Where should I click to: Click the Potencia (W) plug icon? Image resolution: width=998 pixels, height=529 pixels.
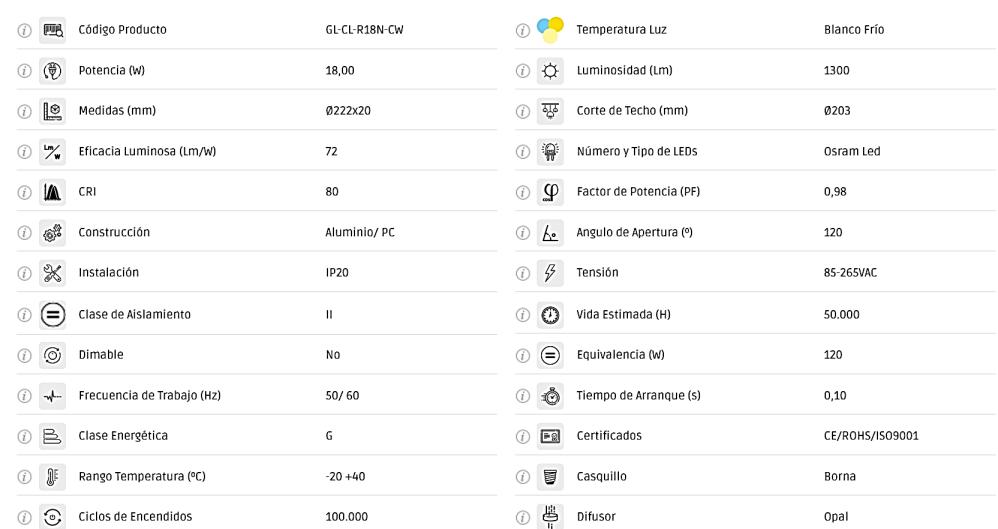[x=52, y=71]
